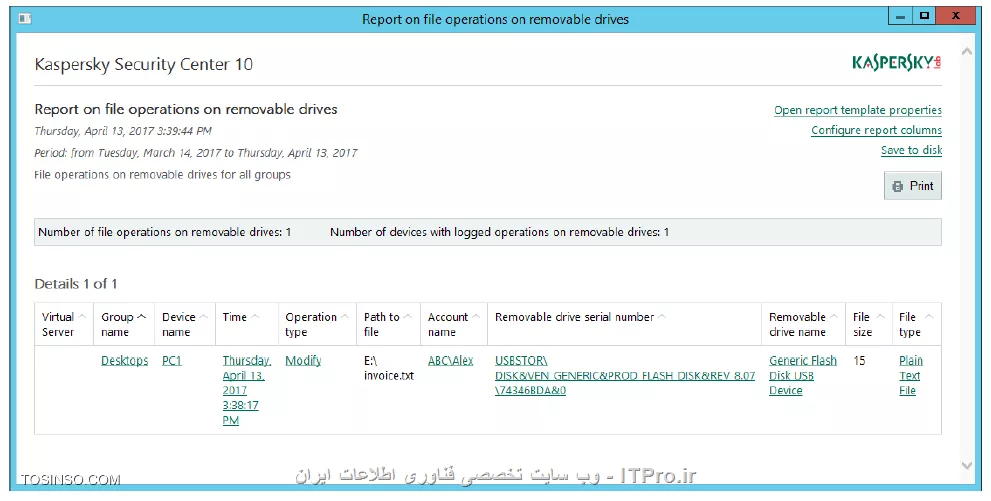Click scrollbar up arrow
Viewport: 991px width, 501px height.
966,52
